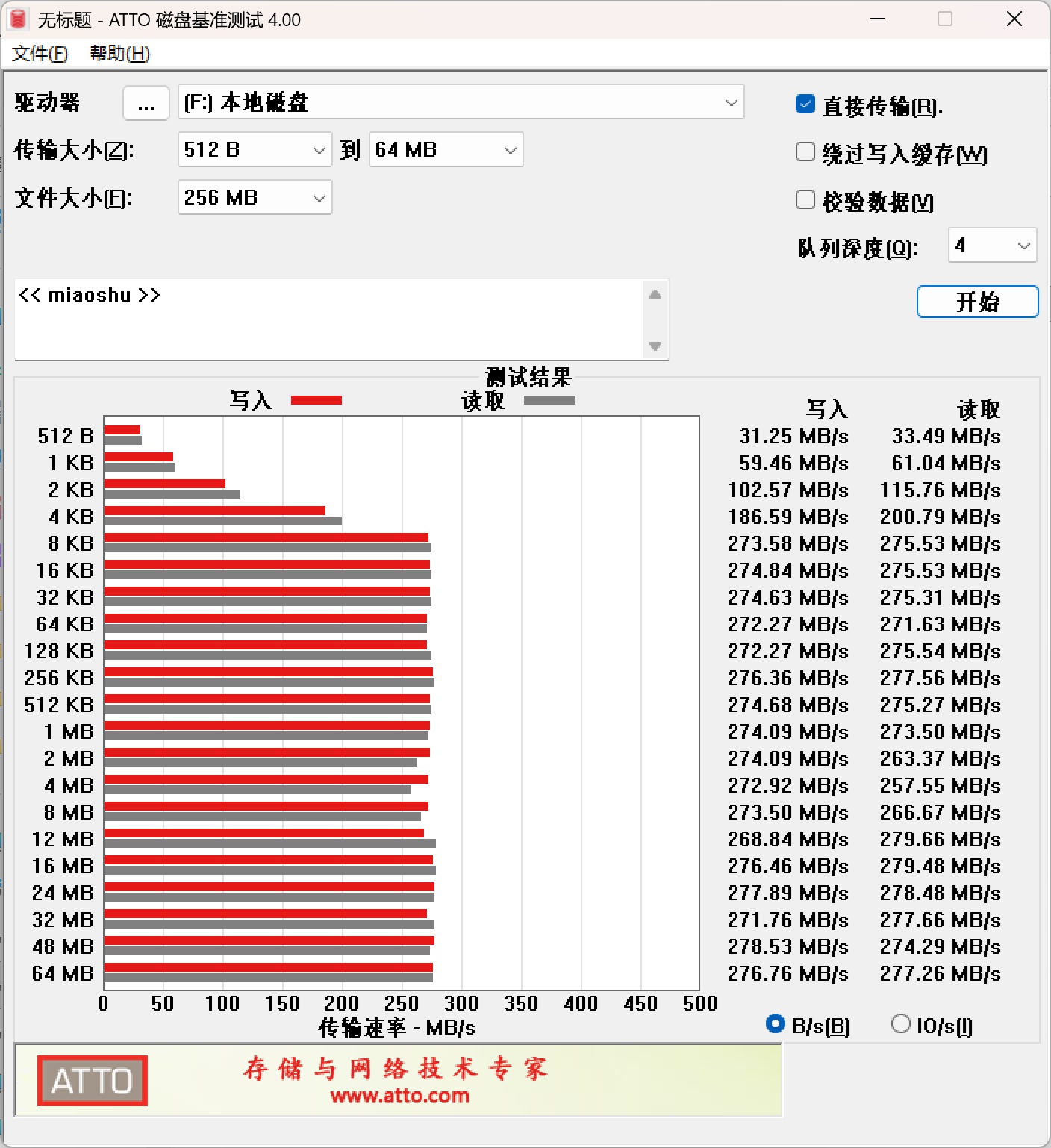Viewport: 1051px width, 1148px height.
Task: Click the ATTO logo in the banner
Action: 93,1081
